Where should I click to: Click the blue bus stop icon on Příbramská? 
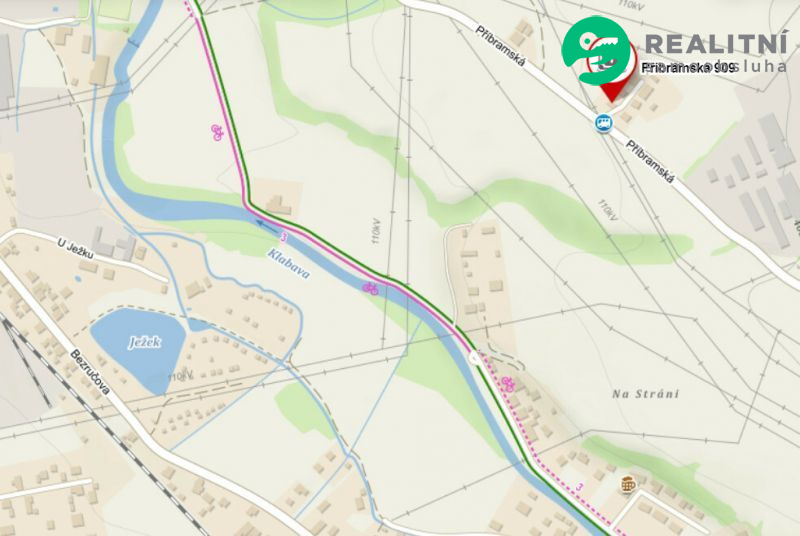[x=604, y=123]
